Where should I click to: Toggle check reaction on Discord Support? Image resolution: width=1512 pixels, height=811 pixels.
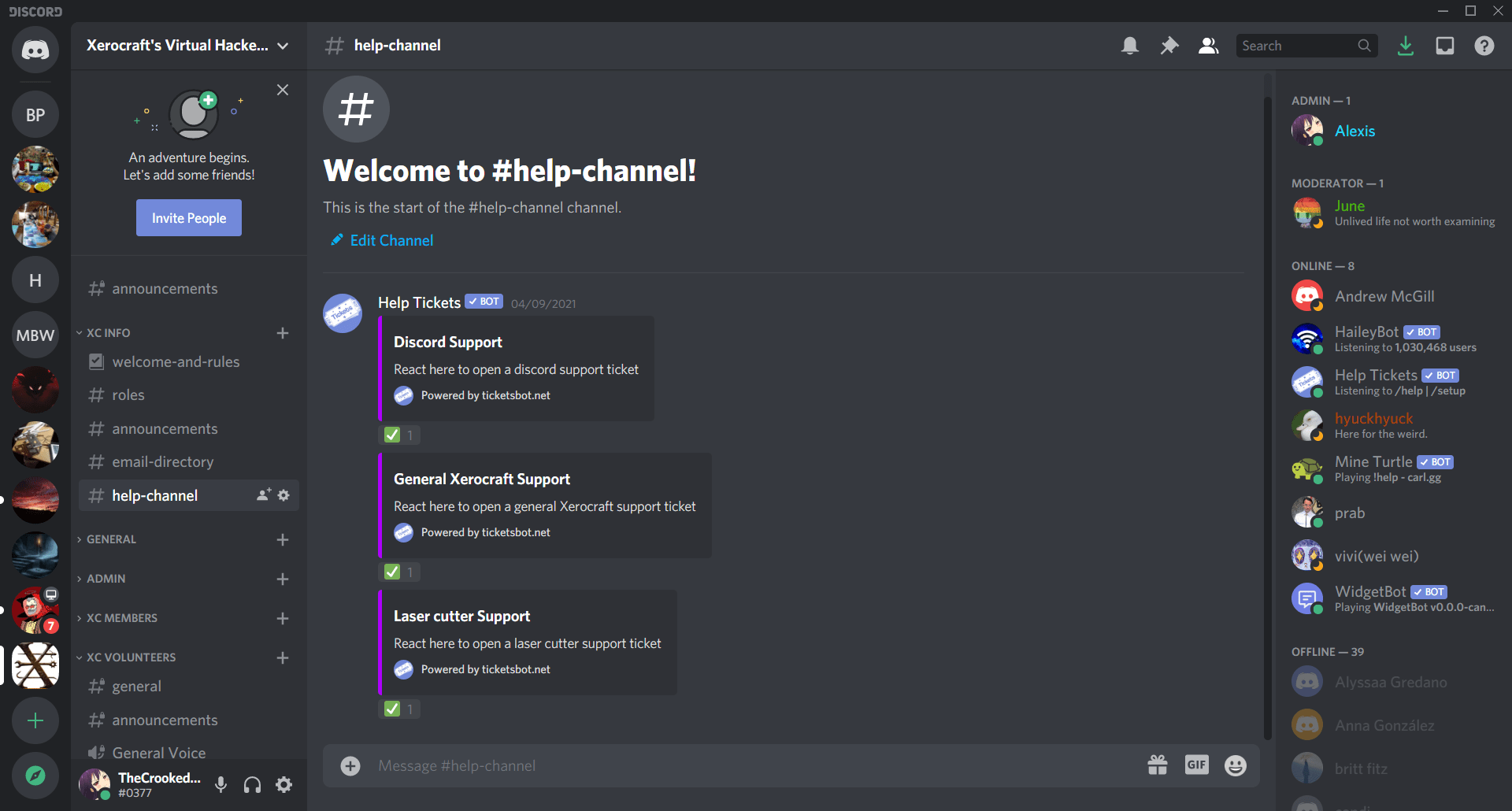pyautogui.click(x=399, y=435)
